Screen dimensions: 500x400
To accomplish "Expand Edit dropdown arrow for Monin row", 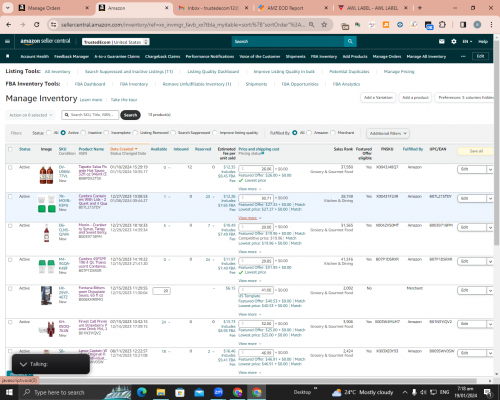I will click(490, 228).
